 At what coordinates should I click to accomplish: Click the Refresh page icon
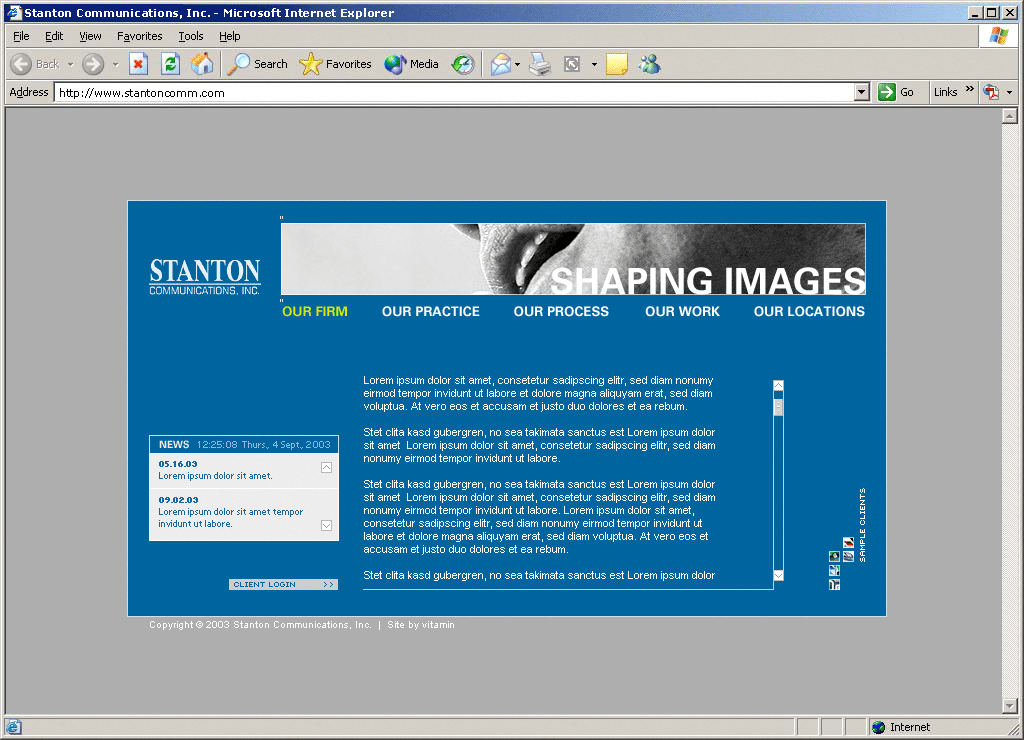click(170, 64)
